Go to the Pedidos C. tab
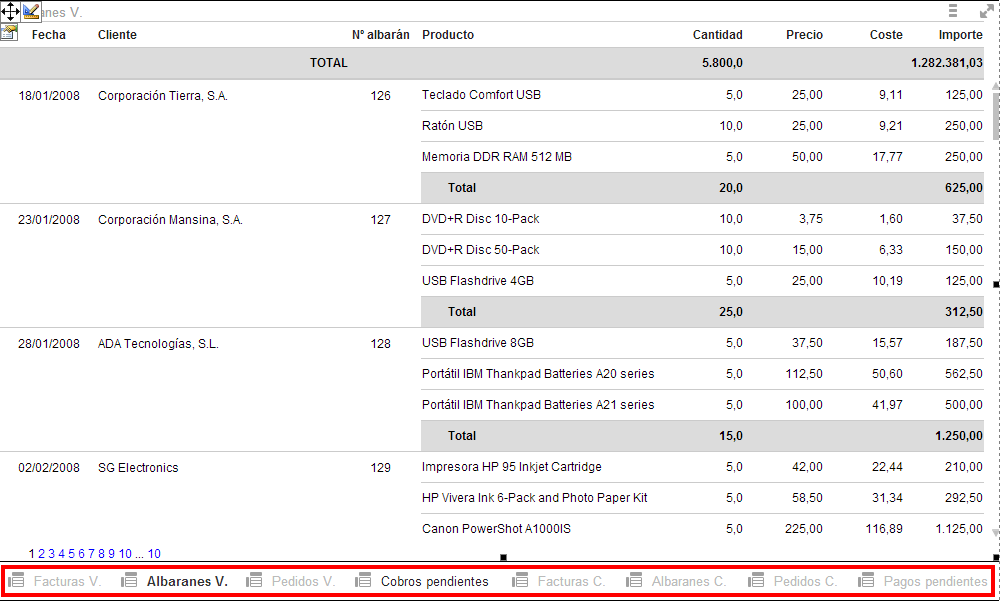 [x=805, y=581]
